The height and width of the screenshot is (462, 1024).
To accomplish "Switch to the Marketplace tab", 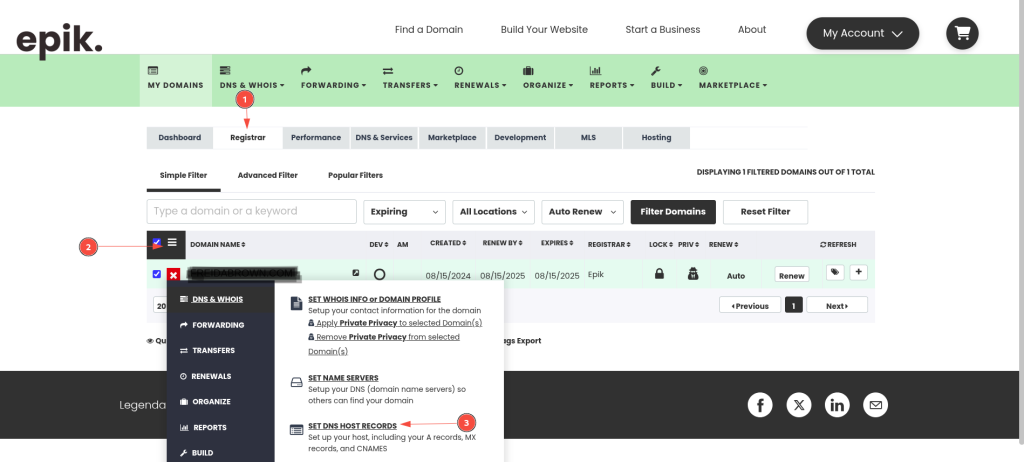I will [452, 138].
